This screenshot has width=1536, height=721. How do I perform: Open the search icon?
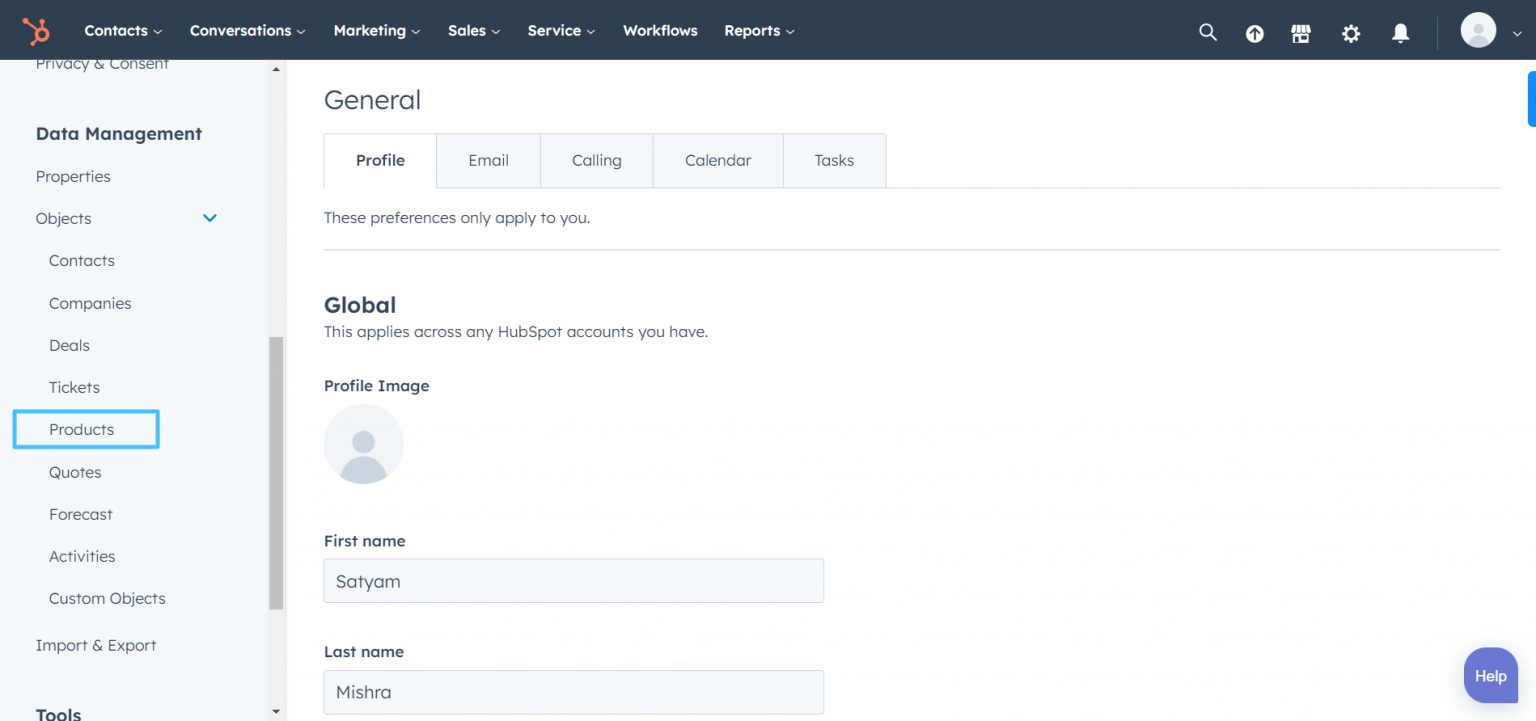pos(1207,31)
